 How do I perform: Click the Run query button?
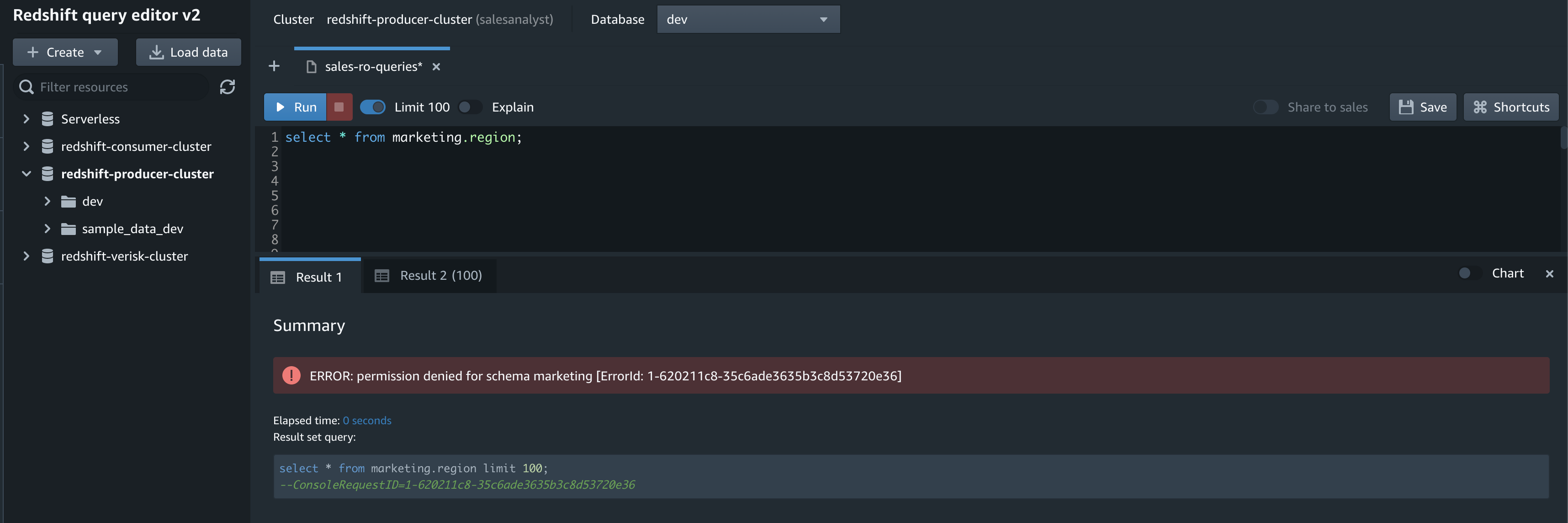click(295, 107)
